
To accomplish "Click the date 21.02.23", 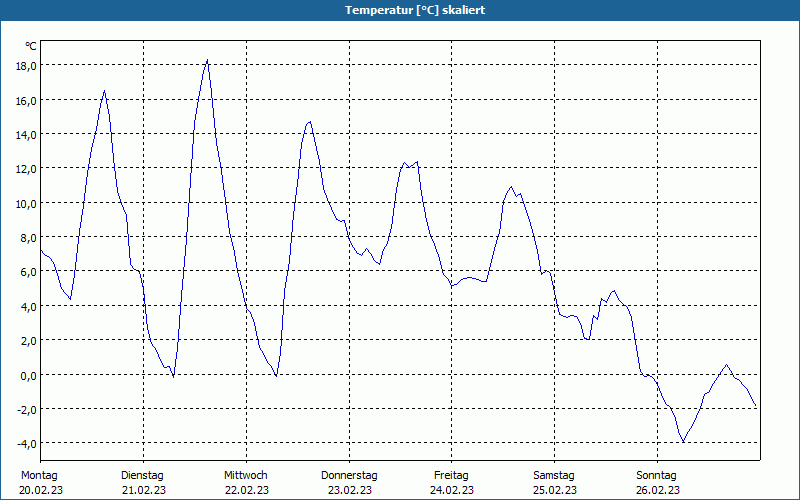I will (144, 490).
